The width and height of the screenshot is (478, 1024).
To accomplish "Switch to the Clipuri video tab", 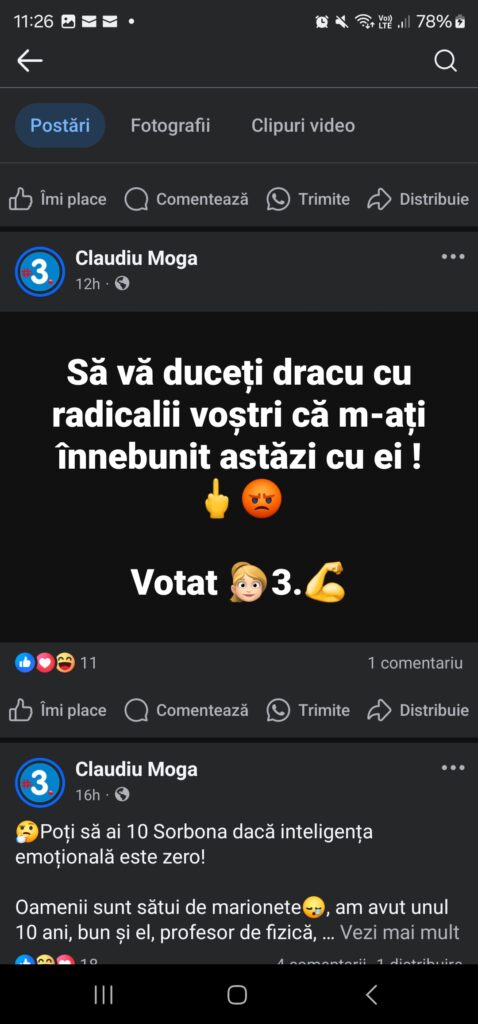I will click(303, 125).
